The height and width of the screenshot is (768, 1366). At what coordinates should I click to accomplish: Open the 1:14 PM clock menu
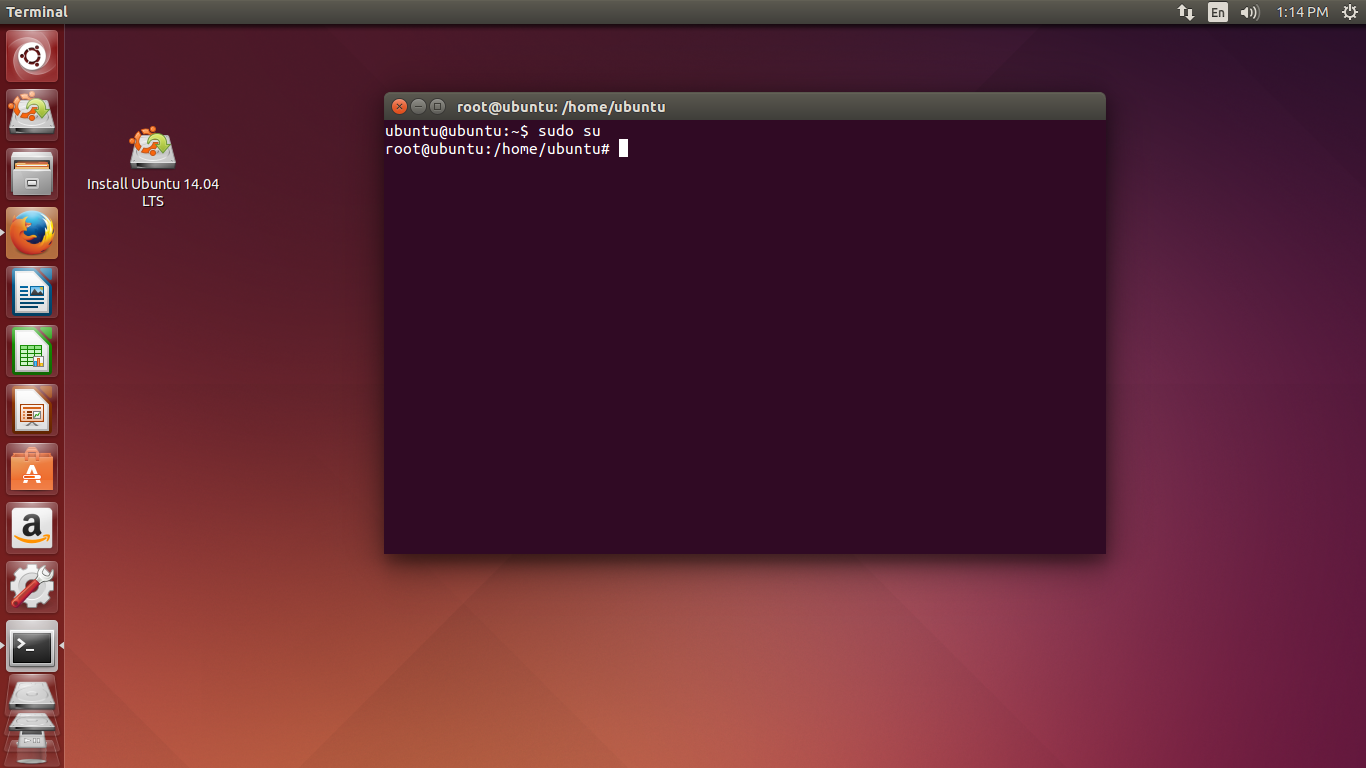[1302, 12]
